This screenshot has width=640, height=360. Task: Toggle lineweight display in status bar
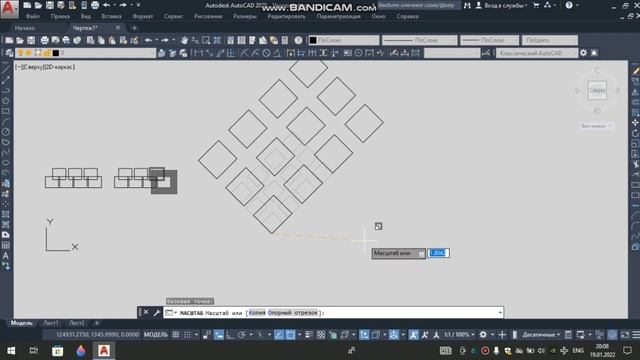[309, 335]
